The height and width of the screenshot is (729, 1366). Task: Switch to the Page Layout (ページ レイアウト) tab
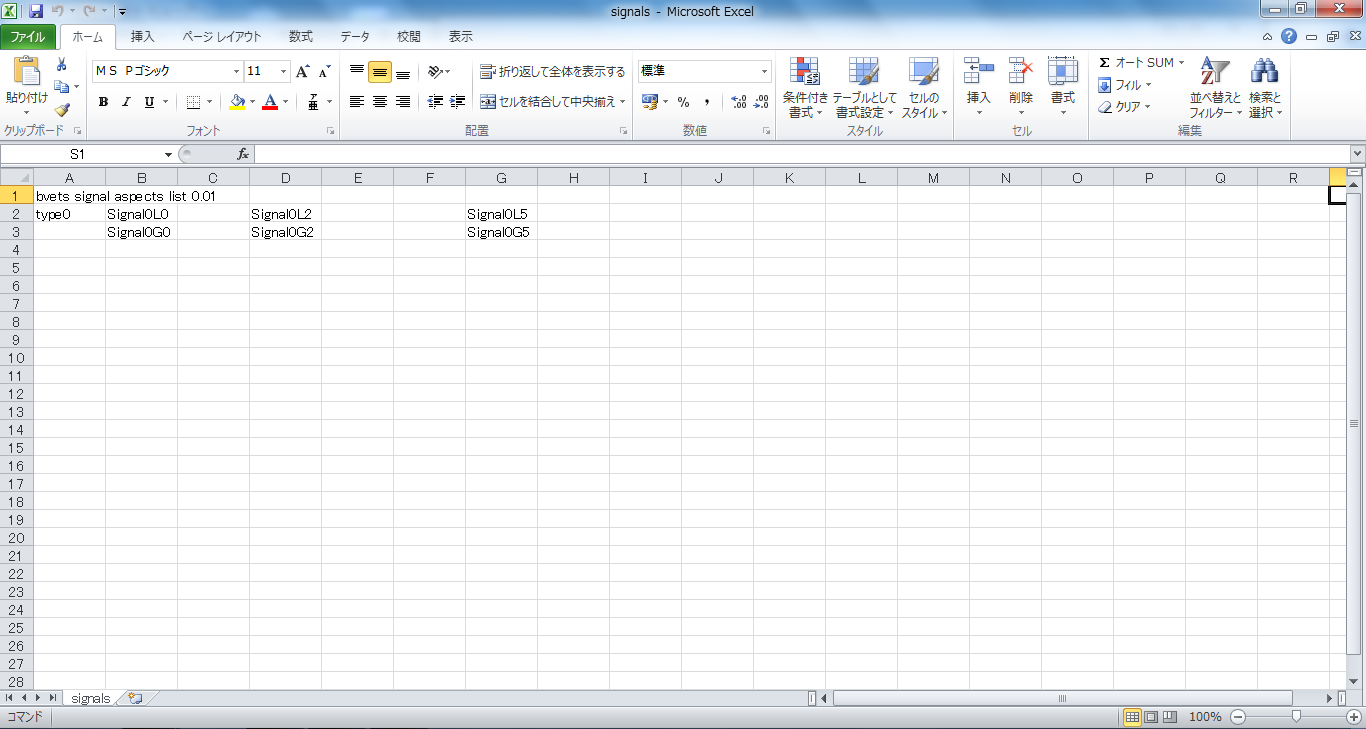click(221, 36)
